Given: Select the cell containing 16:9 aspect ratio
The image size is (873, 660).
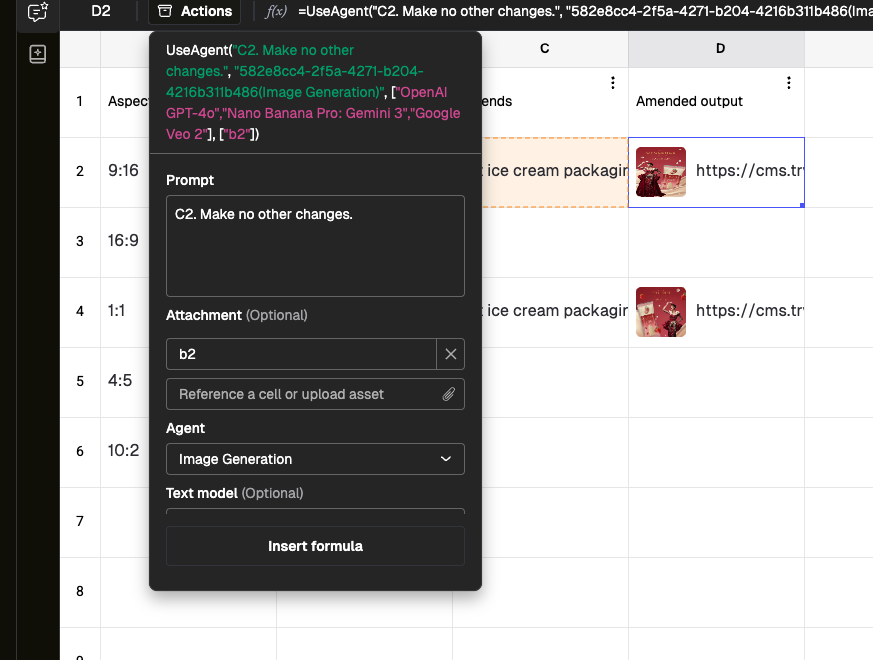Looking at the screenshot, I should 123,241.
